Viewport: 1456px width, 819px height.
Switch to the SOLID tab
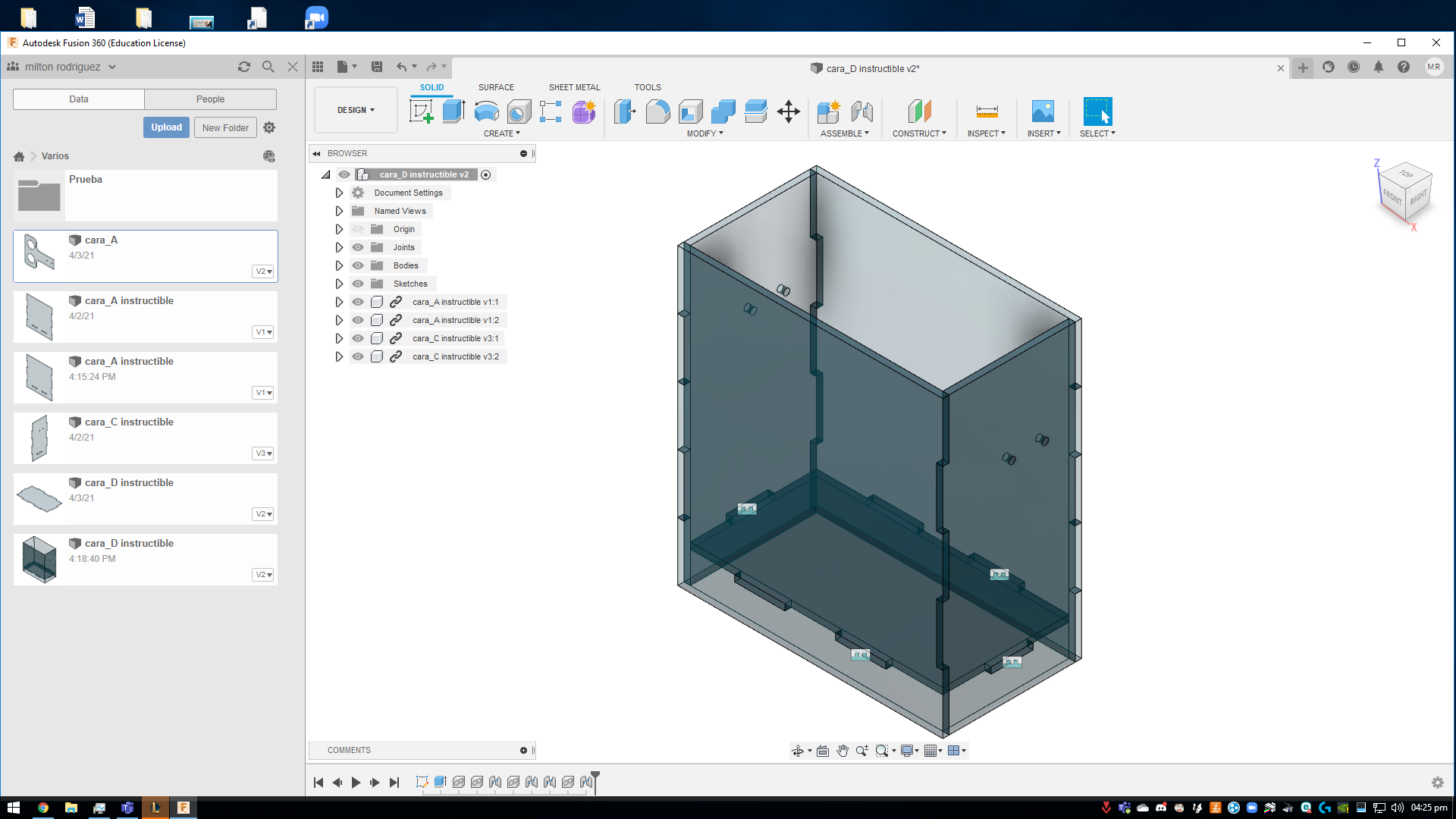pyautogui.click(x=432, y=87)
